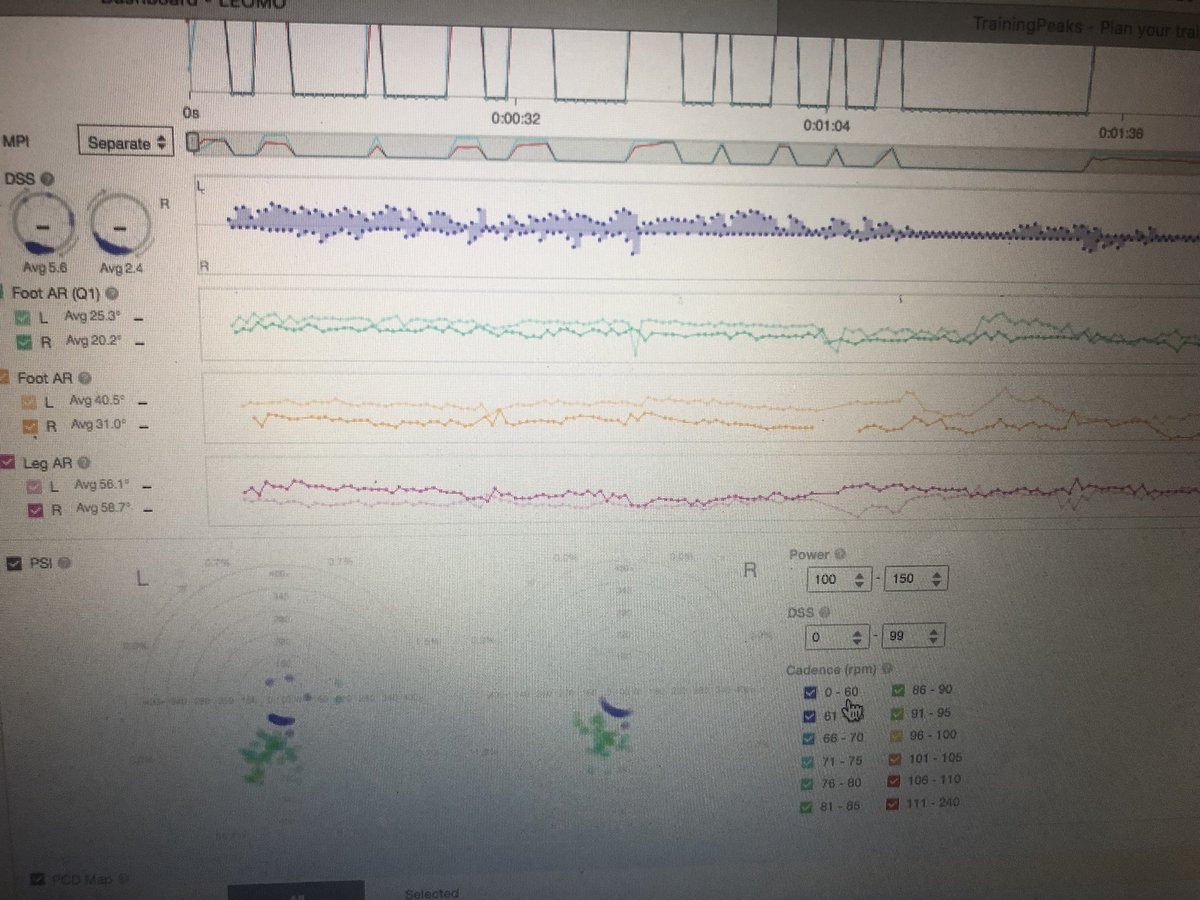
Task: Click the Avg 40.5° Foot AR value
Action: (95, 402)
